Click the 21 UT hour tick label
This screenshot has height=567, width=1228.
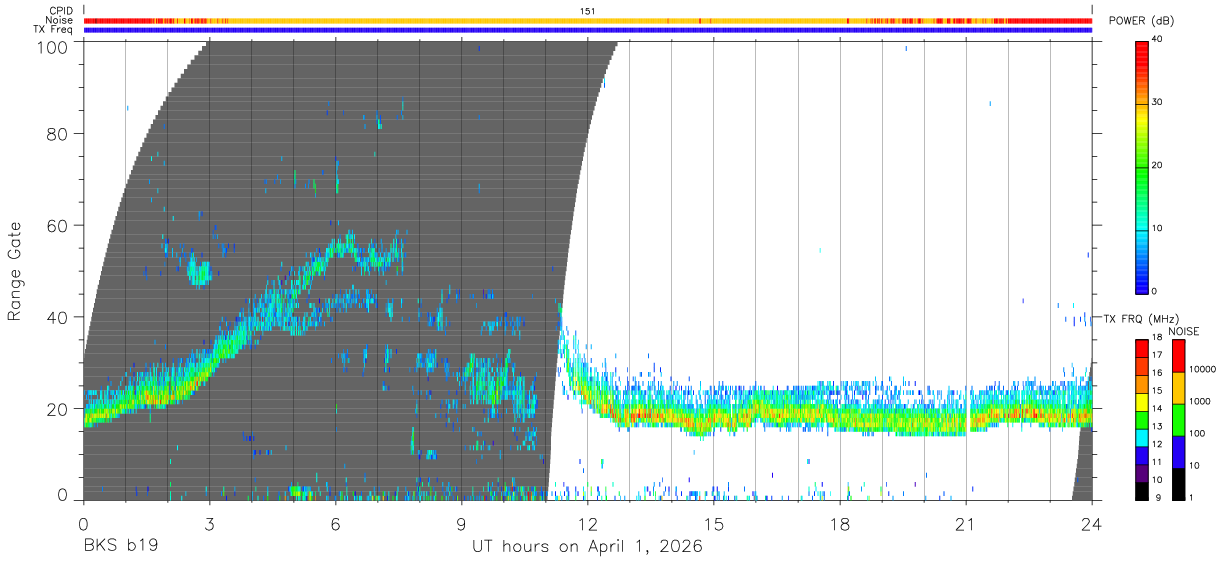(x=965, y=522)
